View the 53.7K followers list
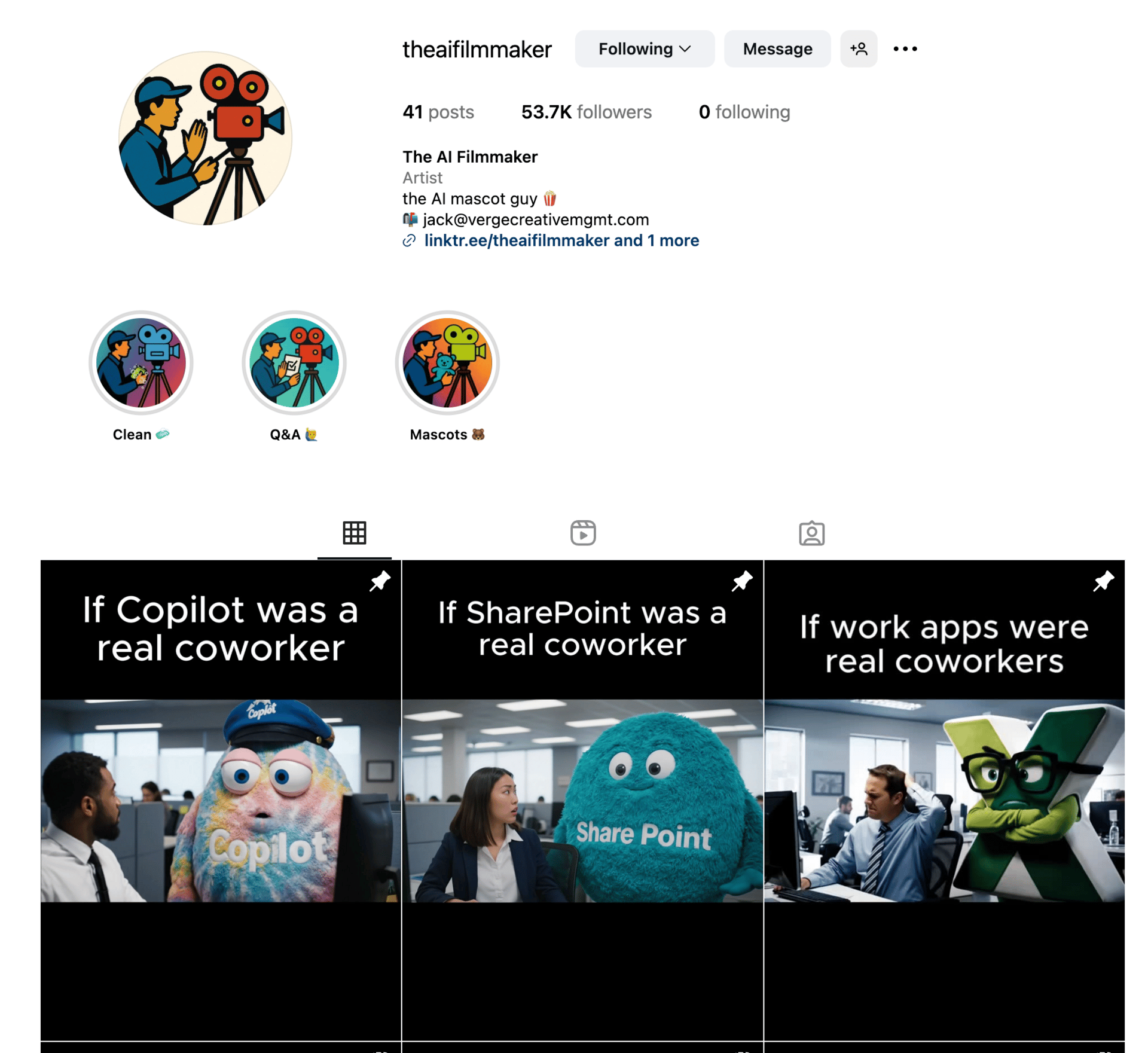Screen dimensions: 1148x1053 point(586,112)
